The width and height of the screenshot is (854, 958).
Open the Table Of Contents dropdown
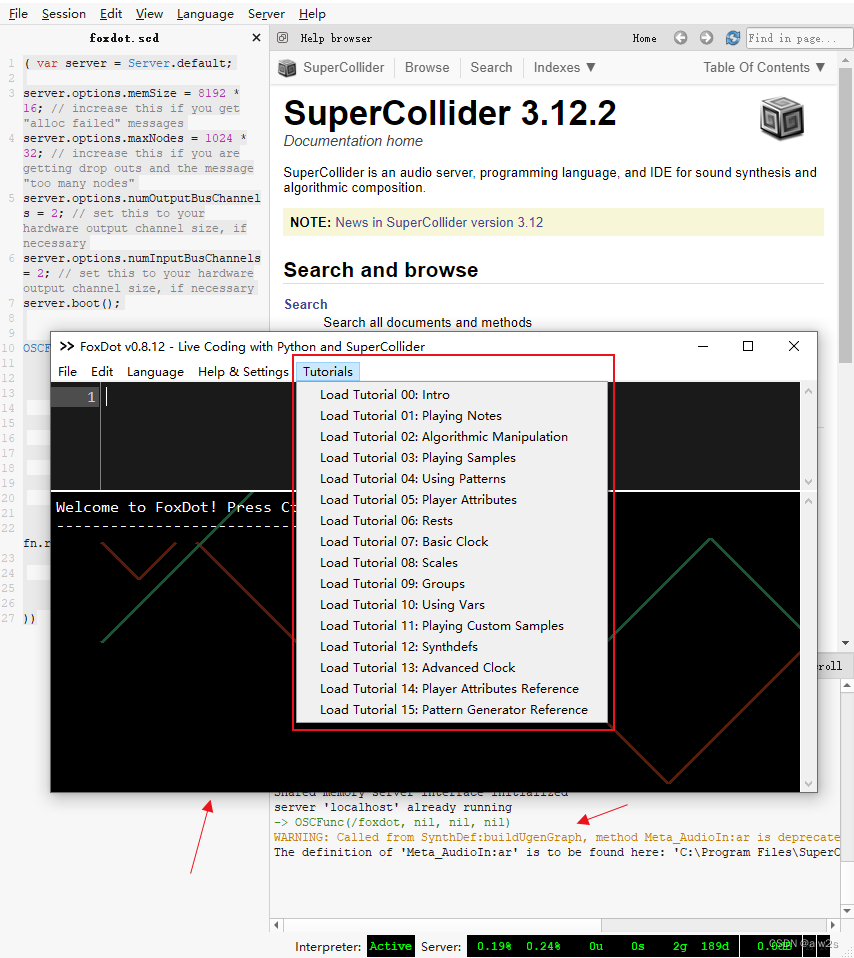tap(764, 67)
